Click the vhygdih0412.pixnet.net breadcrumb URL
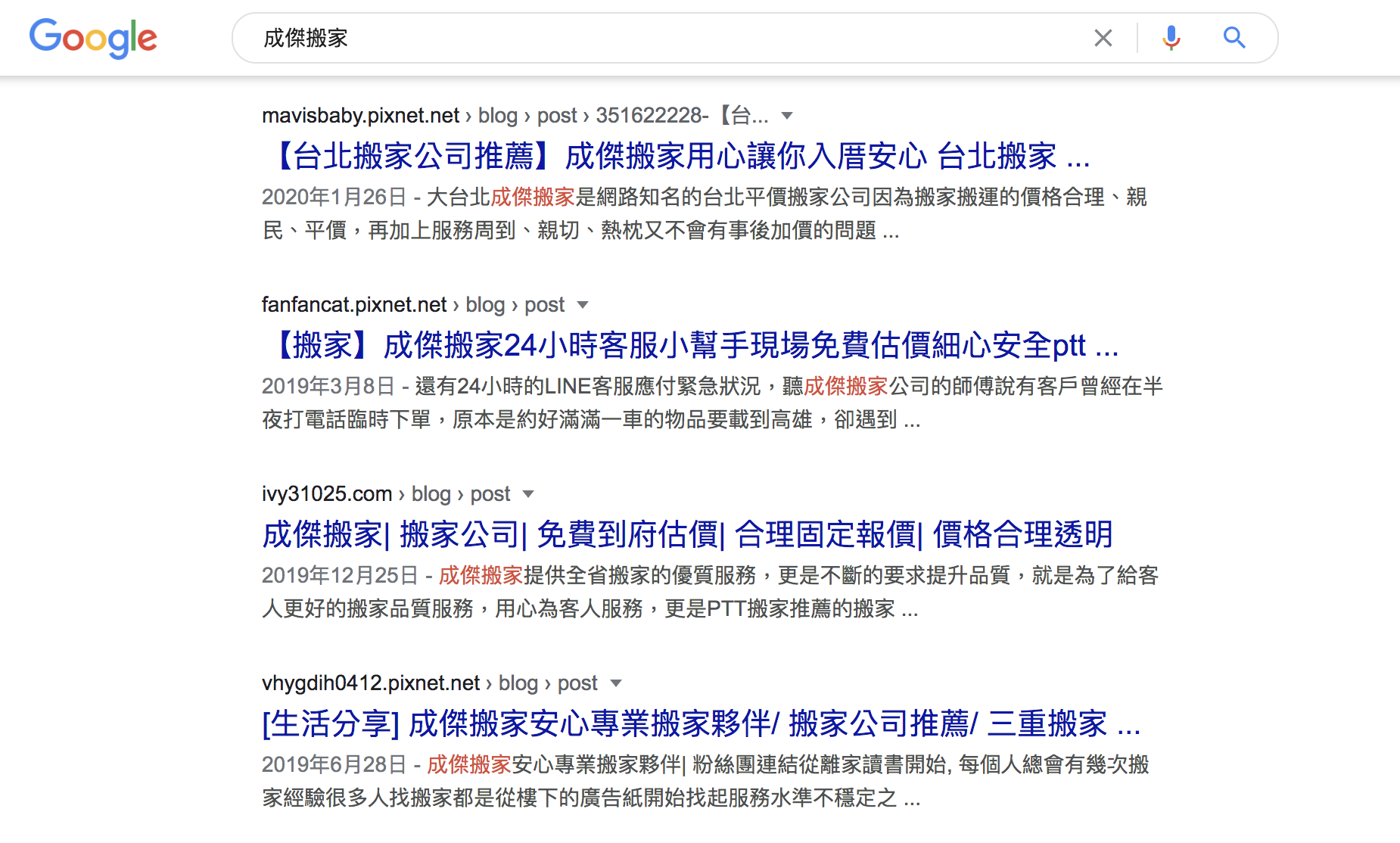This screenshot has height=843, width=1400. pyautogui.click(x=430, y=683)
